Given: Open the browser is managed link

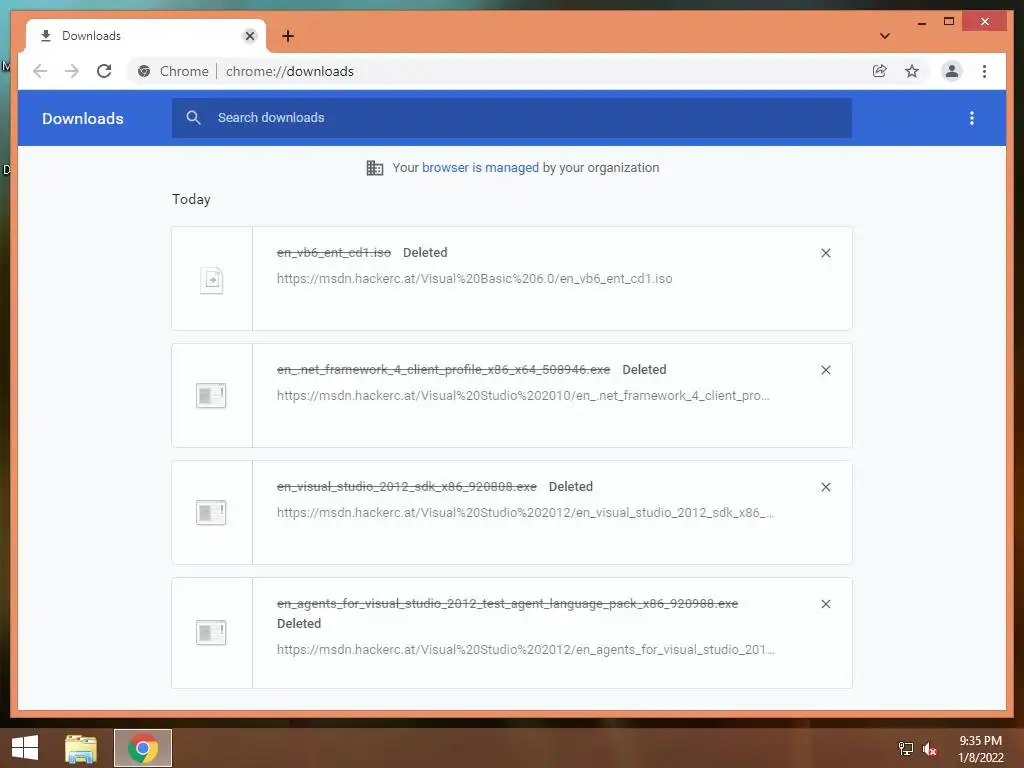Looking at the screenshot, I should pyautogui.click(x=480, y=168).
